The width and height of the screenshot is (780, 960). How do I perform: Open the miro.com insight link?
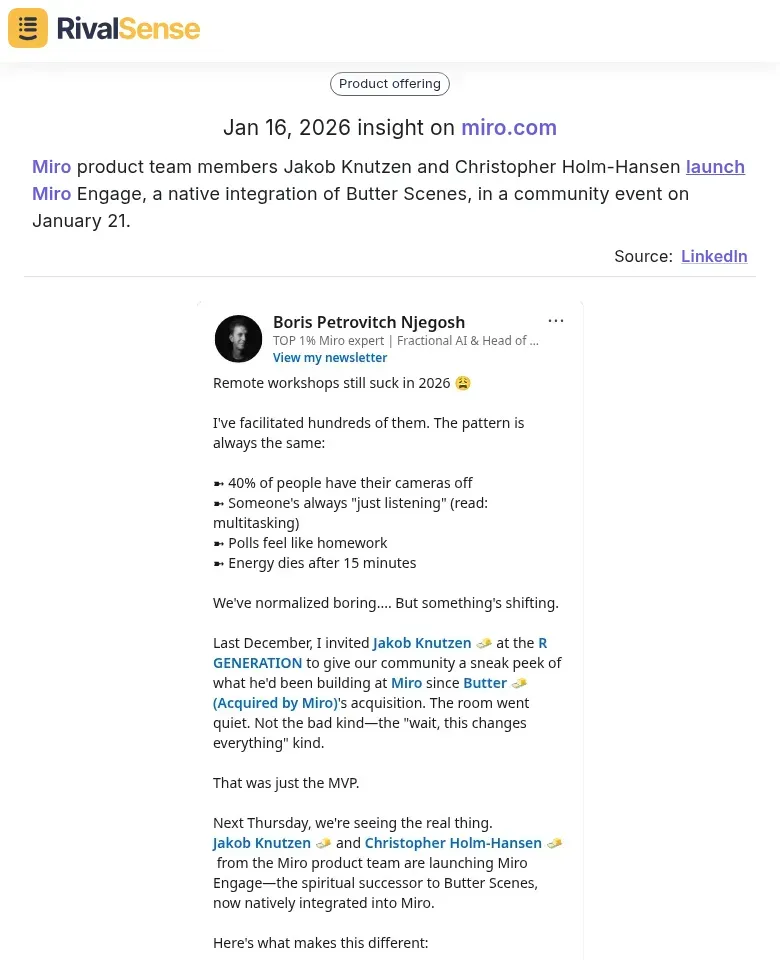pyautogui.click(x=509, y=127)
